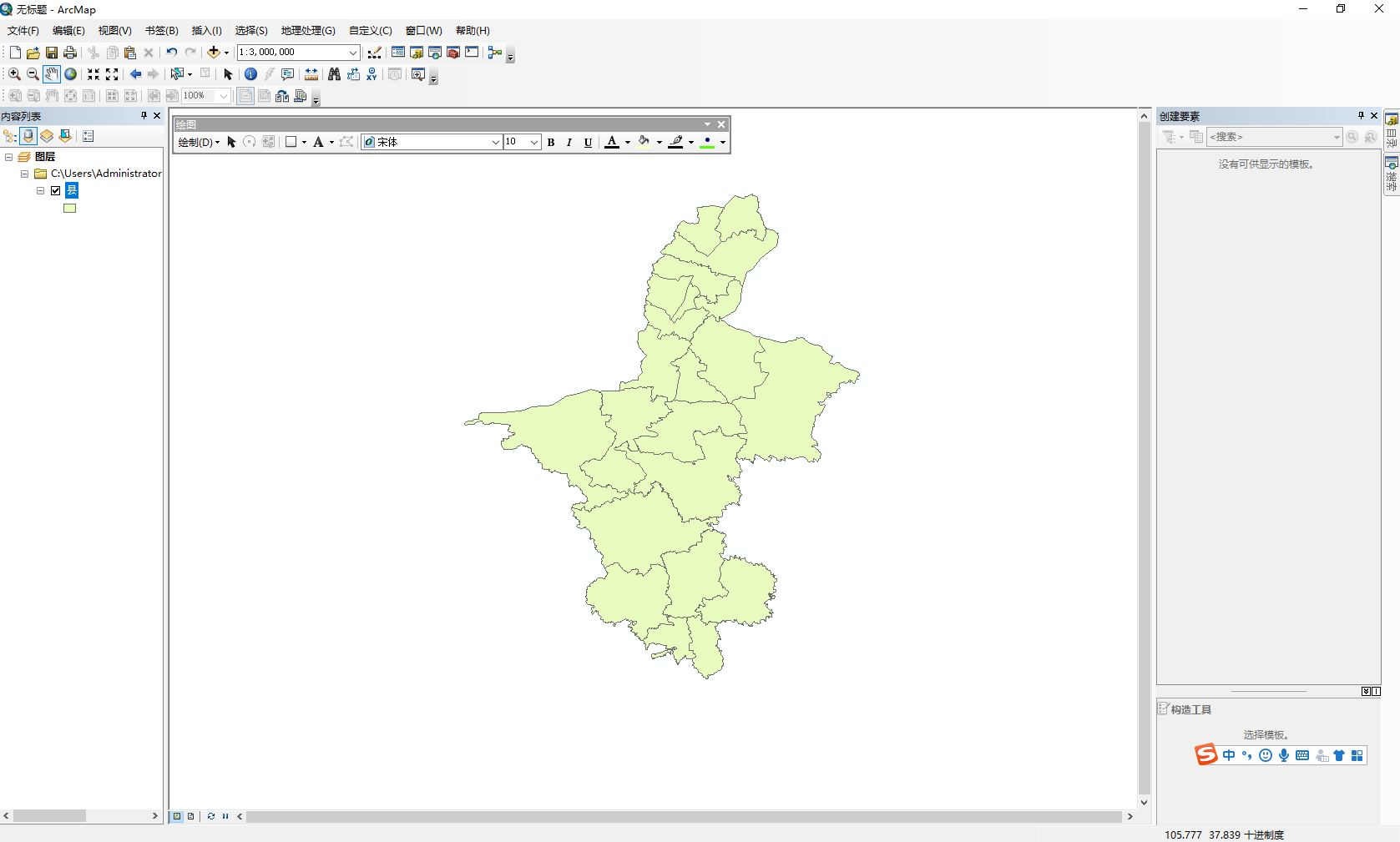Open the 帮助(H) menu
Image resolution: width=1400 pixels, height=842 pixels.
pyautogui.click(x=473, y=31)
